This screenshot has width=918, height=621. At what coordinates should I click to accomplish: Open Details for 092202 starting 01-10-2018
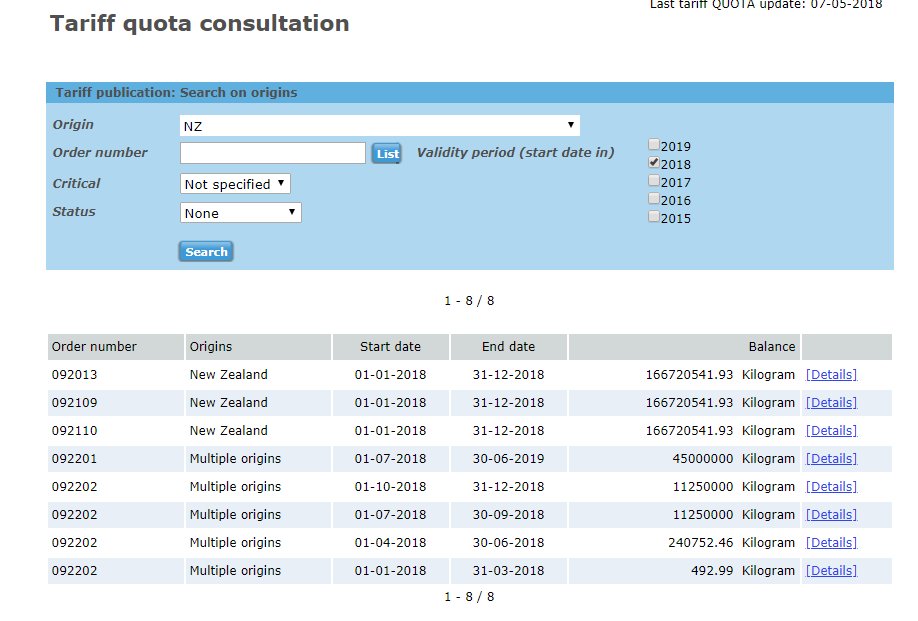[831, 487]
